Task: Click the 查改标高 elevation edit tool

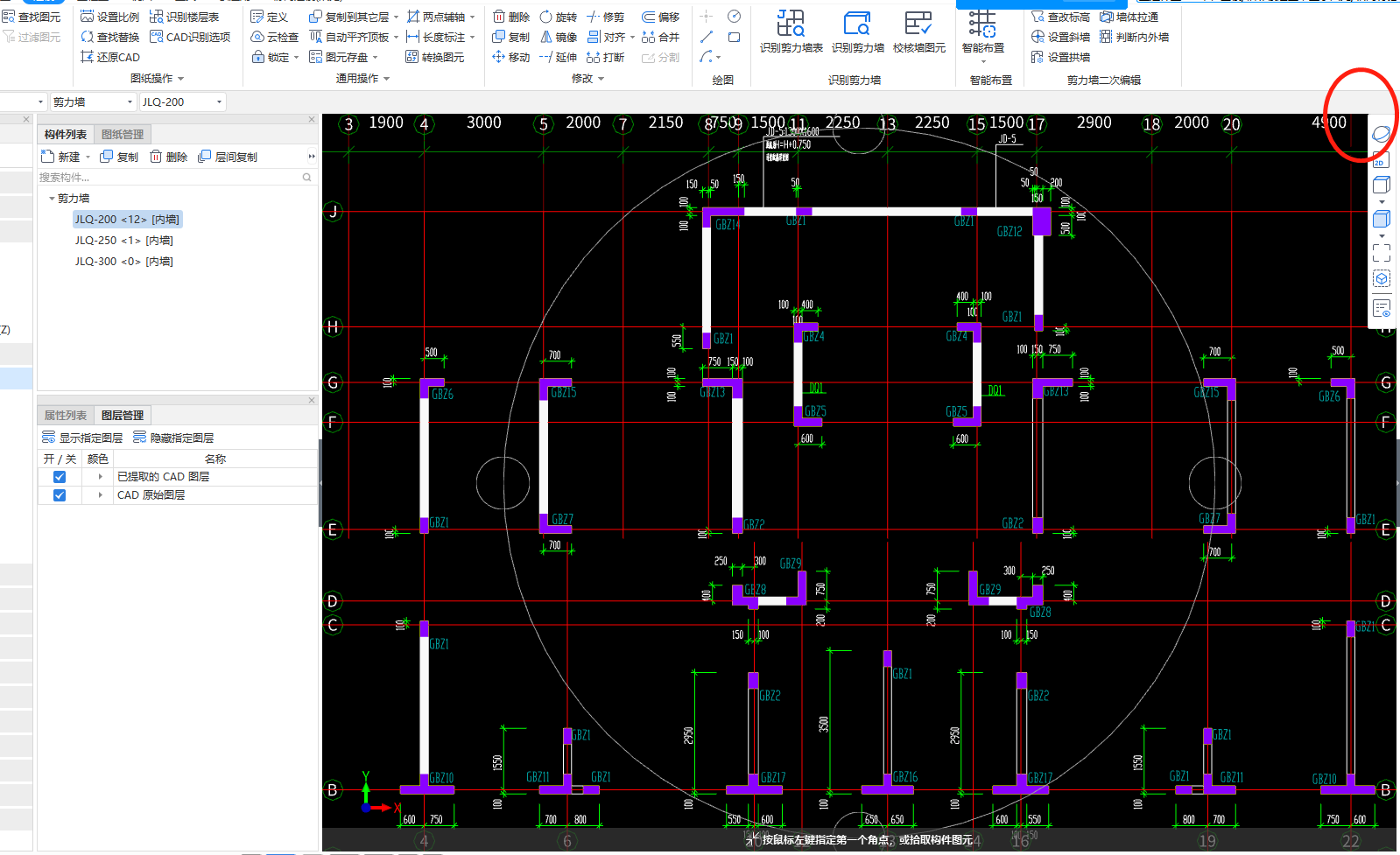Action: coord(1060,17)
